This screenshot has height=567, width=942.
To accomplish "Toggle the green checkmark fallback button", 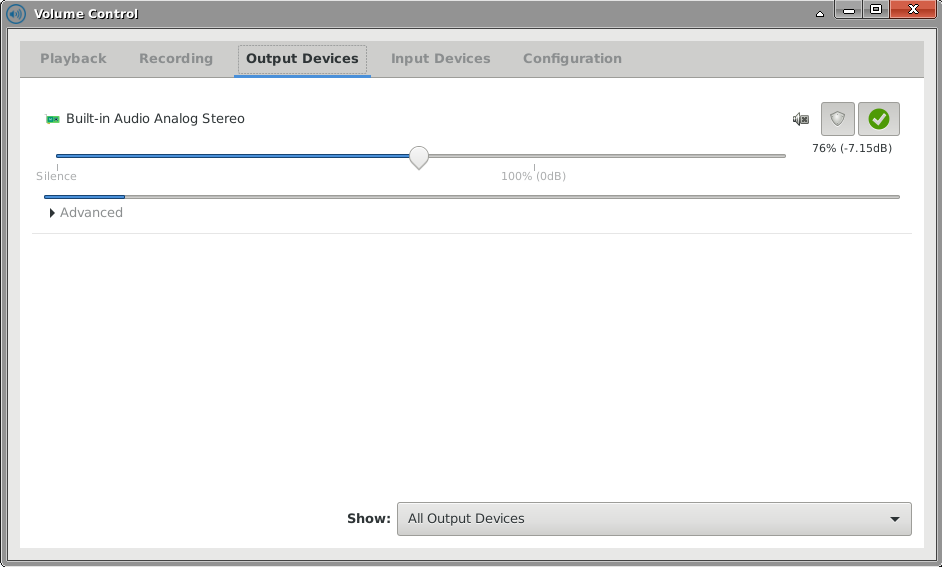I will (x=879, y=119).
